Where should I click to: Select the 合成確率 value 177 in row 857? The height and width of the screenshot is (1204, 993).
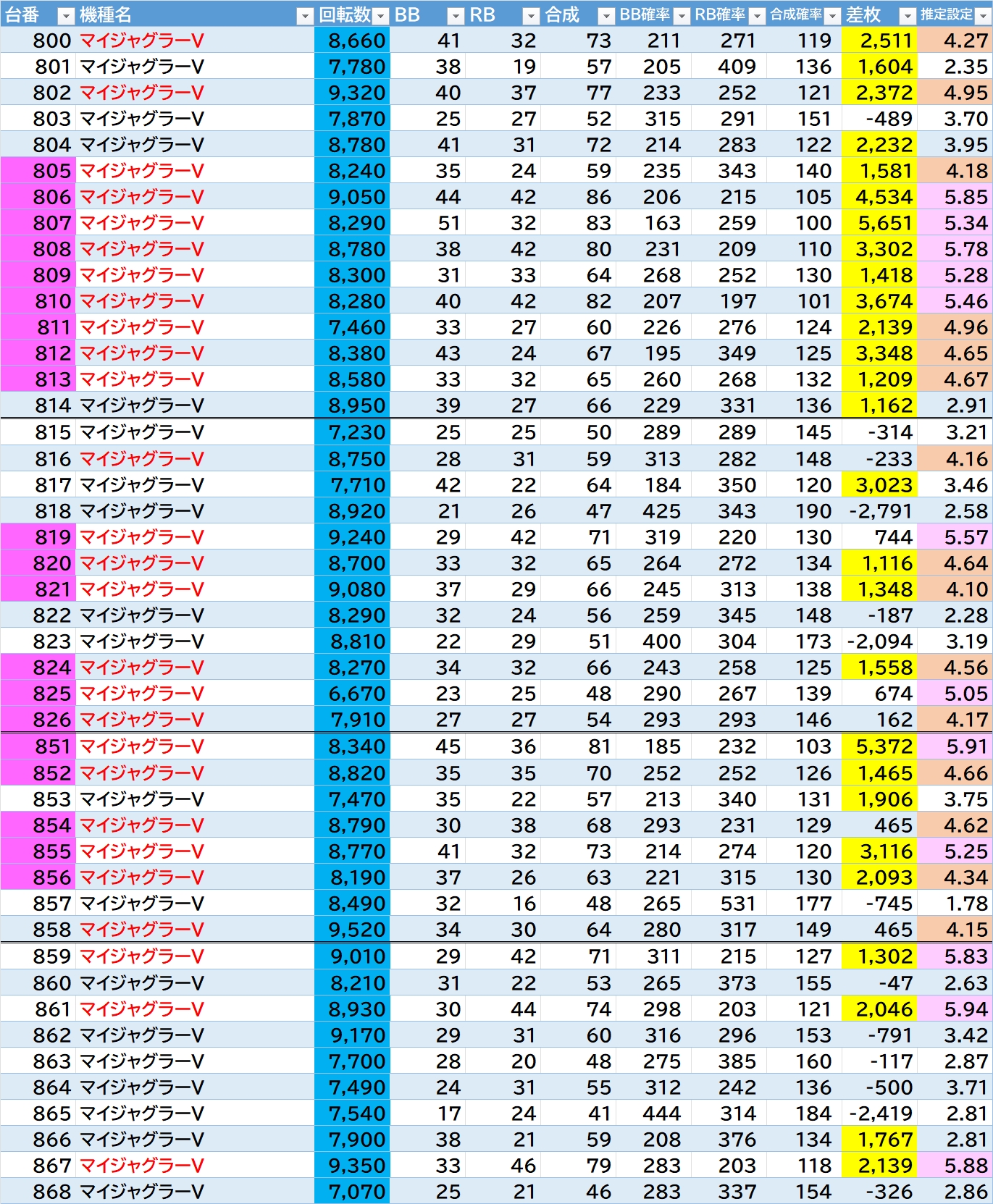[804, 904]
